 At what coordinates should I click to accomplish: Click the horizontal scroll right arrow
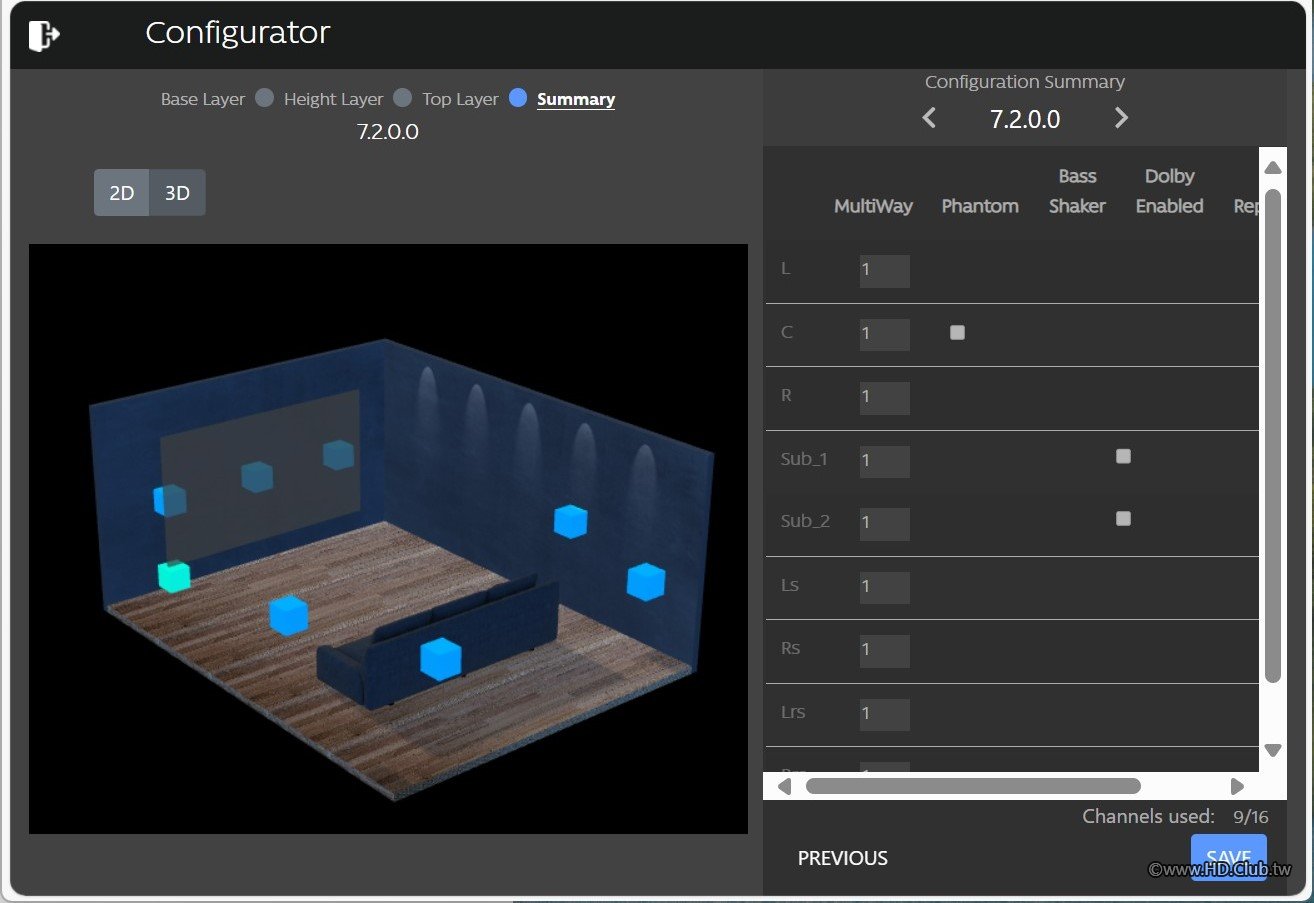pos(1237,786)
